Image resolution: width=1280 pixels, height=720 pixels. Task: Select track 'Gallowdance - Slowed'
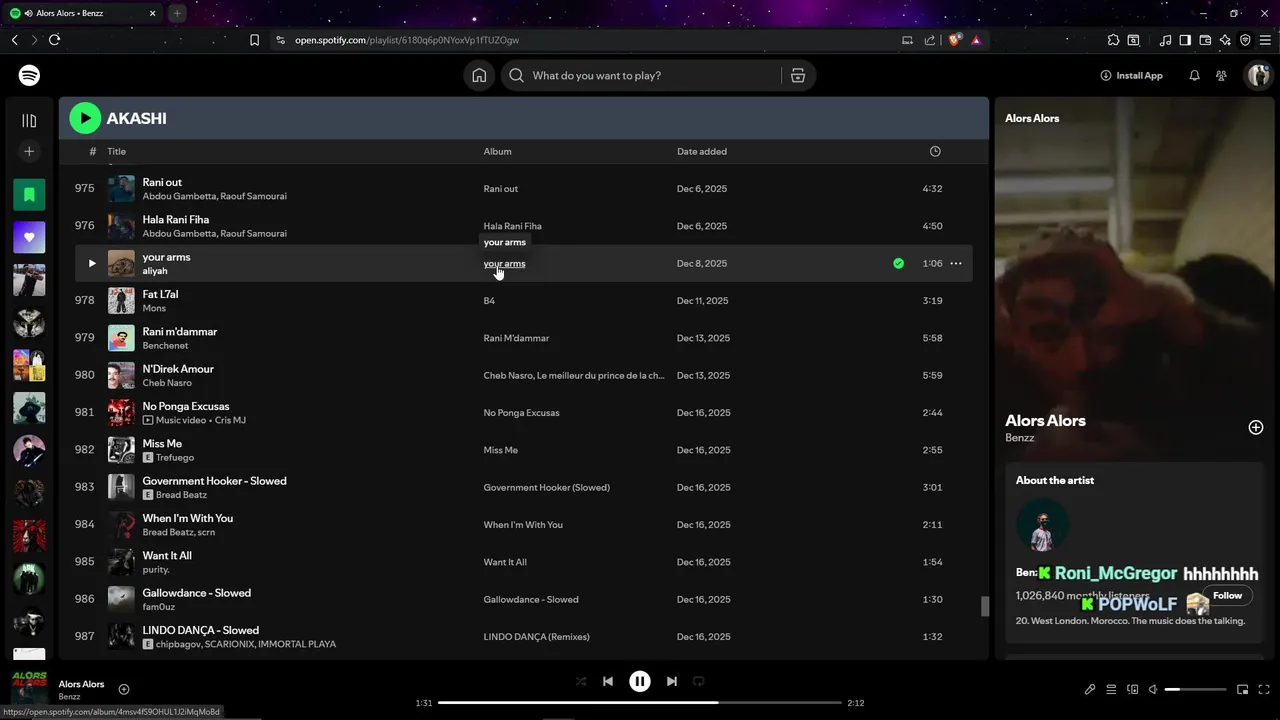(x=197, y=593)
